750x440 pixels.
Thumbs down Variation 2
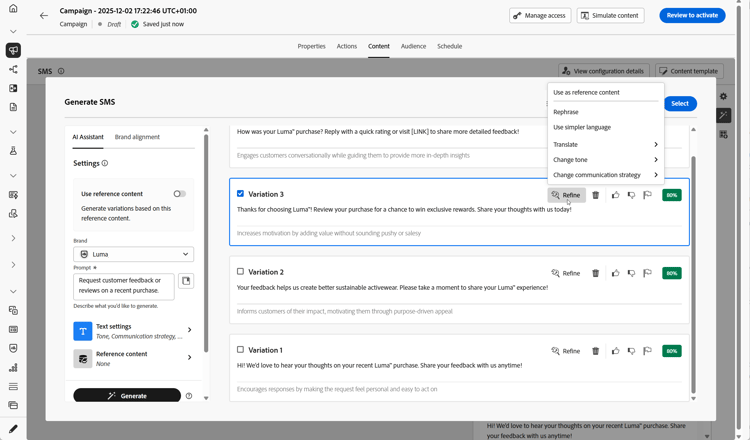click(631, 273)
